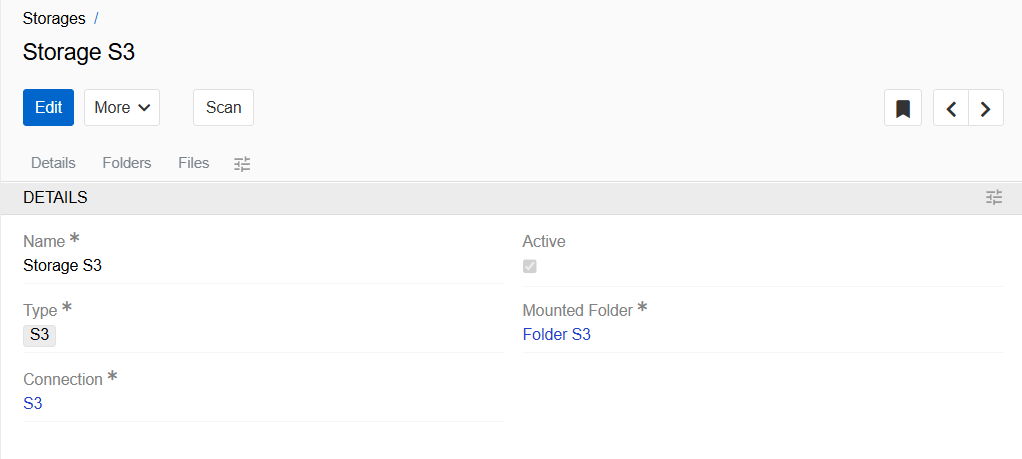Switch to the Folders tab

point(127,163)
